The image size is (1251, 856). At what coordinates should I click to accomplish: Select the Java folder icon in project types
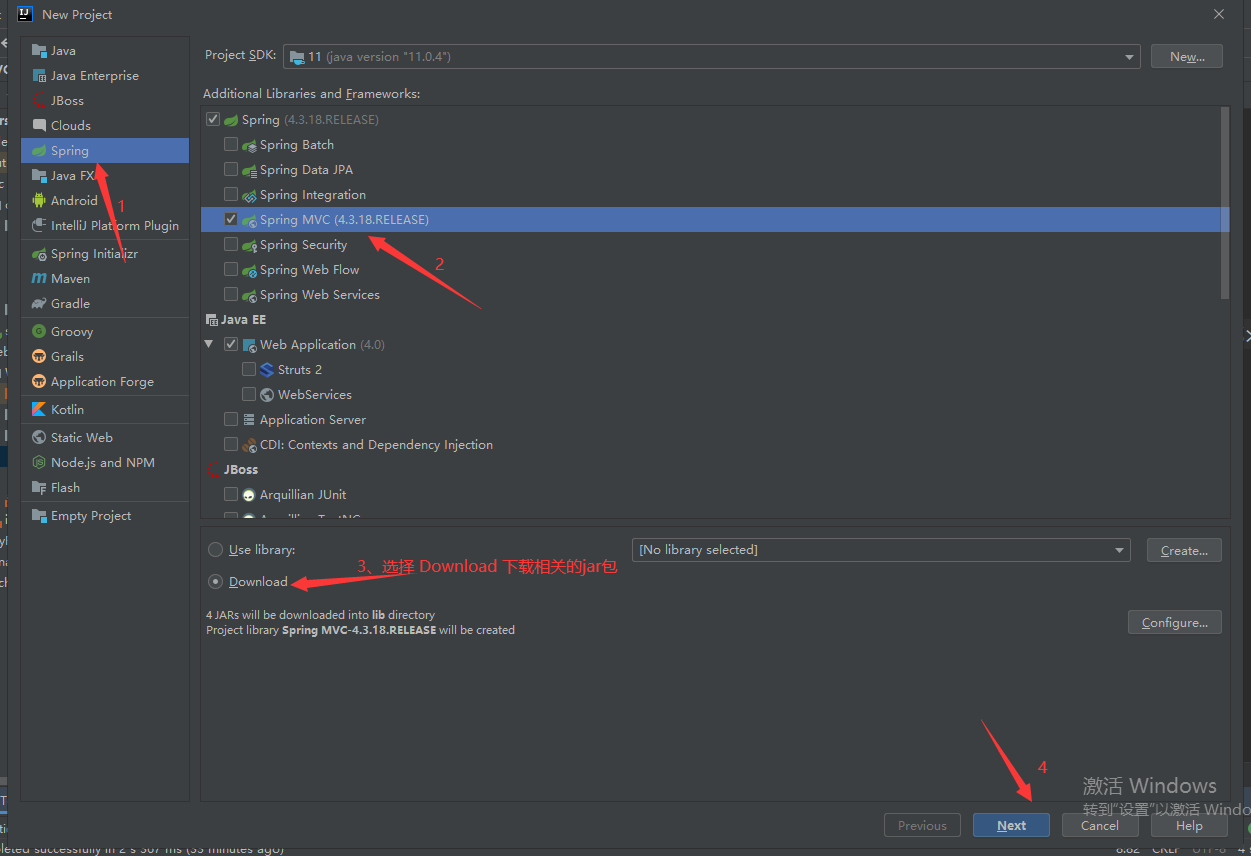click(39, 51)
